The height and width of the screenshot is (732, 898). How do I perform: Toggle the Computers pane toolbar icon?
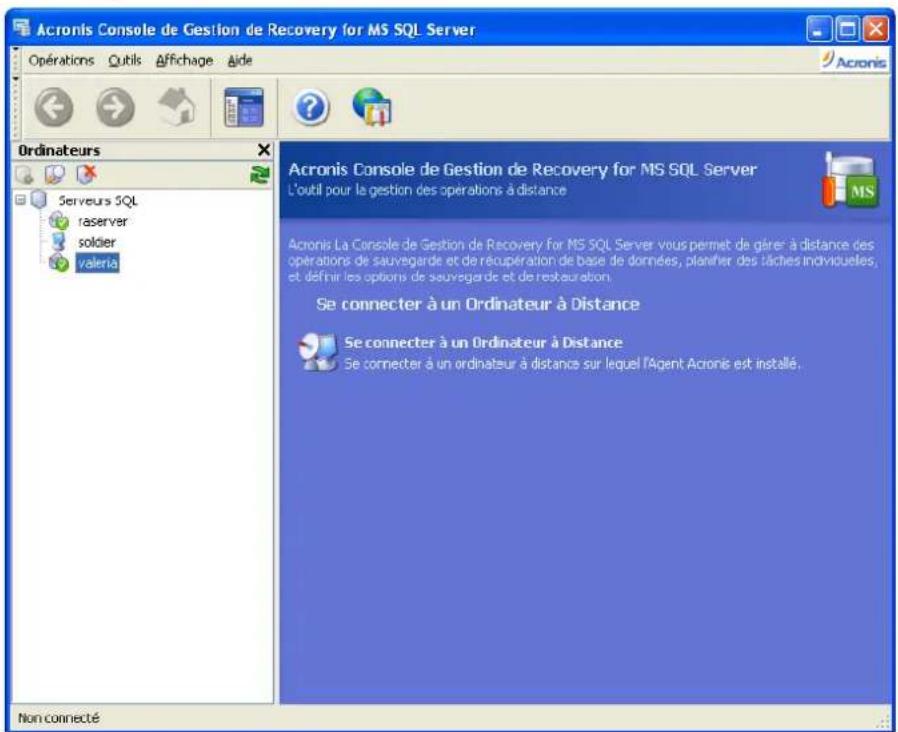(244, 107)
